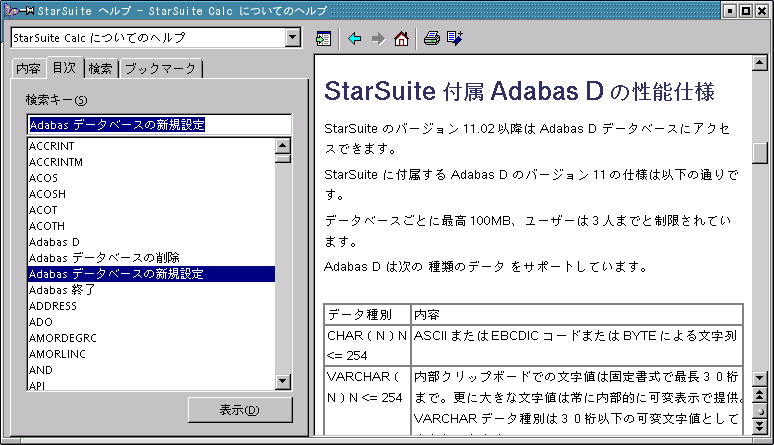Open the window menu icon in title bar
Viewport: 774px width, 445px height.
11,10
